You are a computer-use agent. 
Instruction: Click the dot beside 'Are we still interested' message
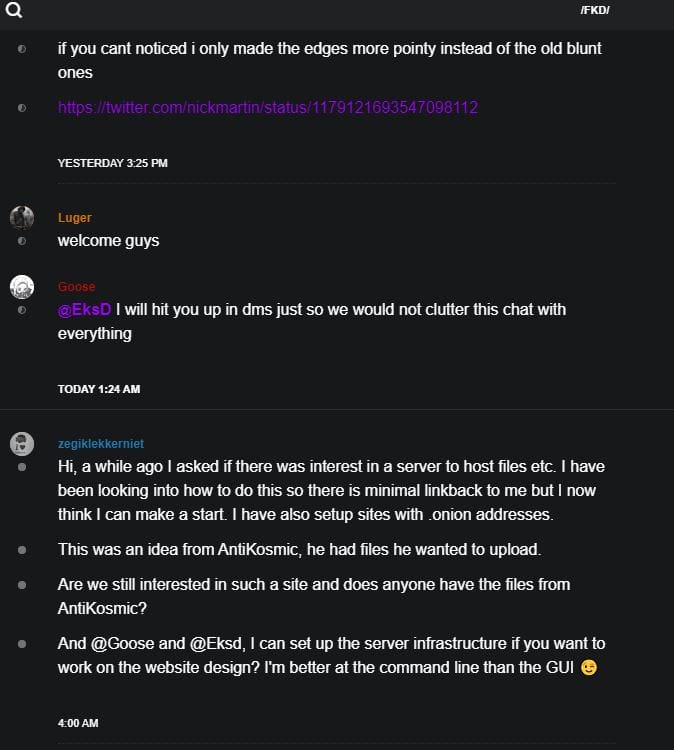point(22,585)
